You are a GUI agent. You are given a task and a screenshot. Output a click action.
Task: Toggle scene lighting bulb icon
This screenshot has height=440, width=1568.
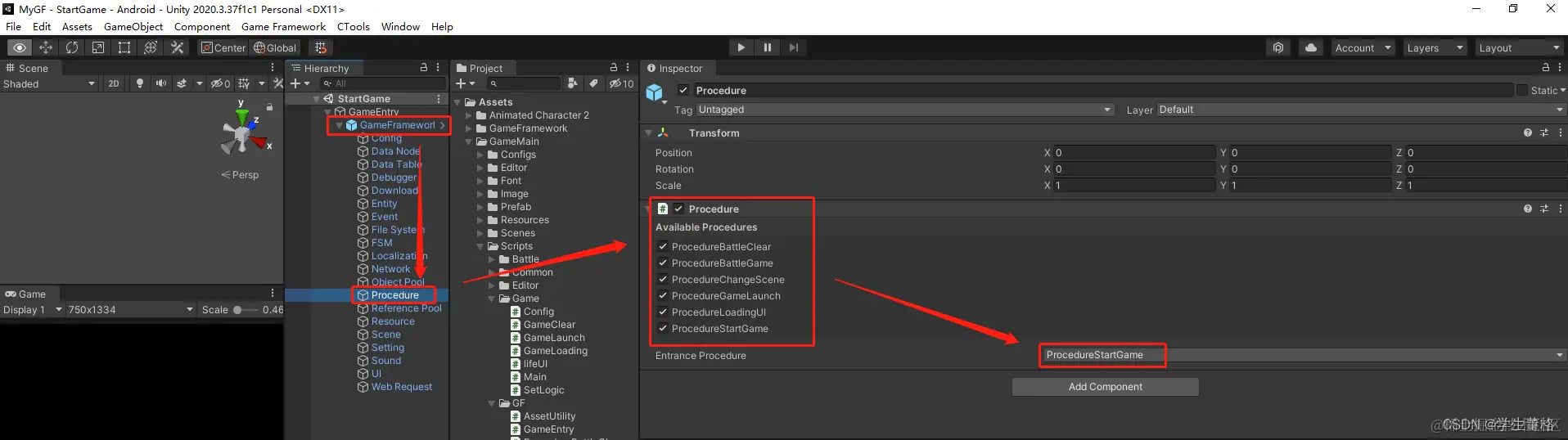[140, 83]
